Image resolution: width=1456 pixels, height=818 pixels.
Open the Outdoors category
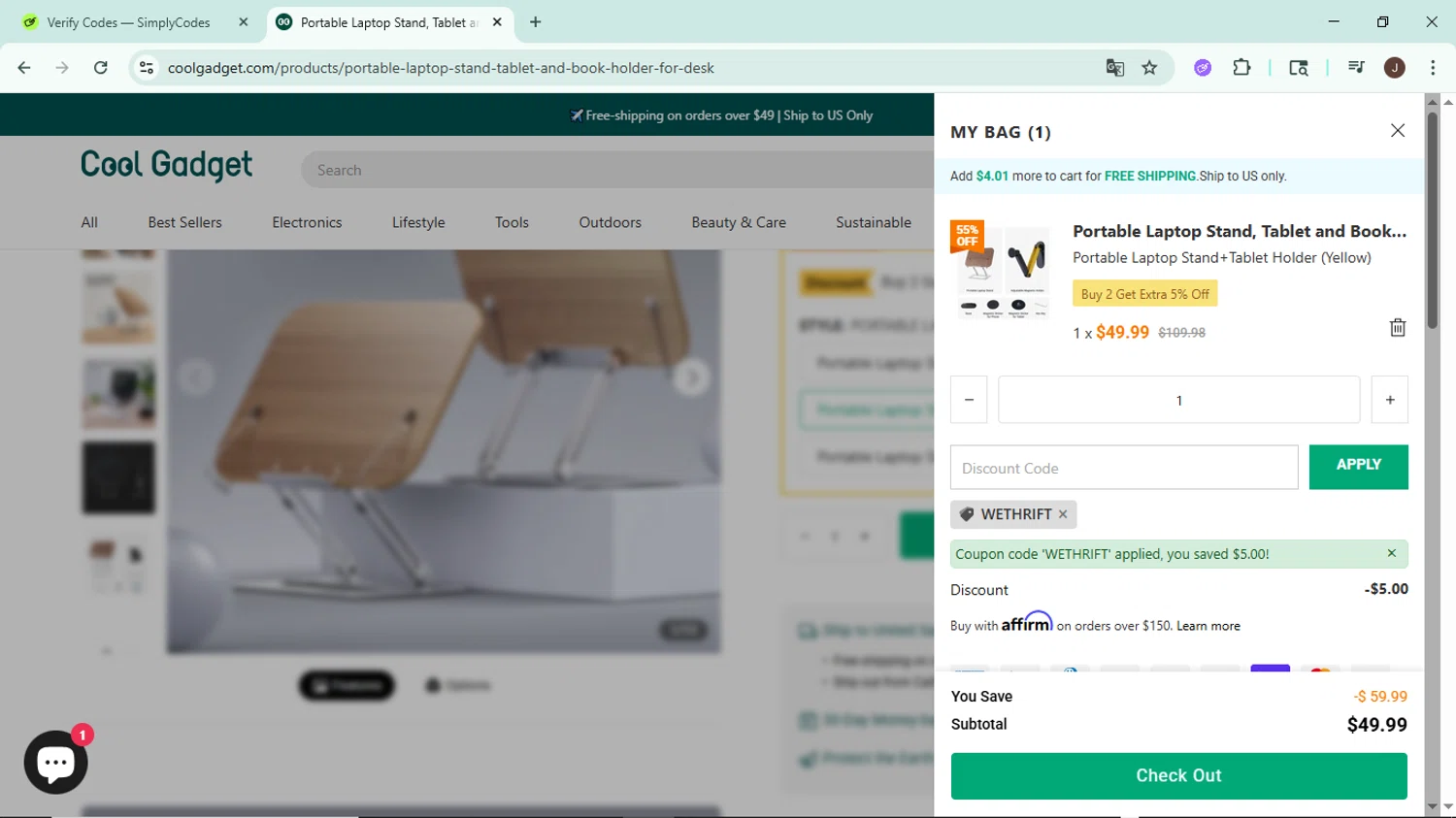pyautogui.click(x=610, y=222)
